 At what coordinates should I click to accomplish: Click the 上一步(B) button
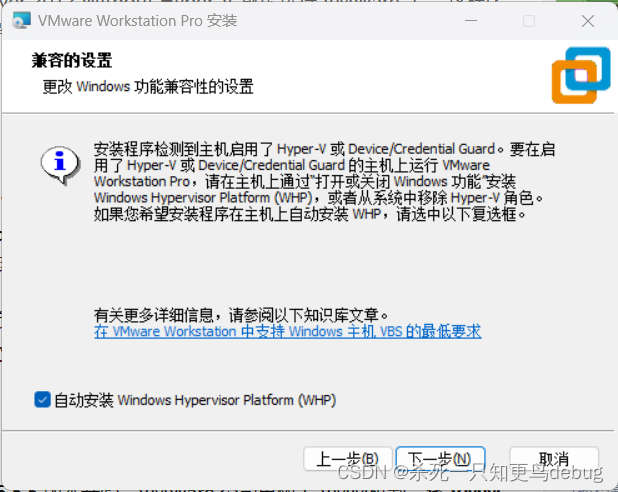348,459
